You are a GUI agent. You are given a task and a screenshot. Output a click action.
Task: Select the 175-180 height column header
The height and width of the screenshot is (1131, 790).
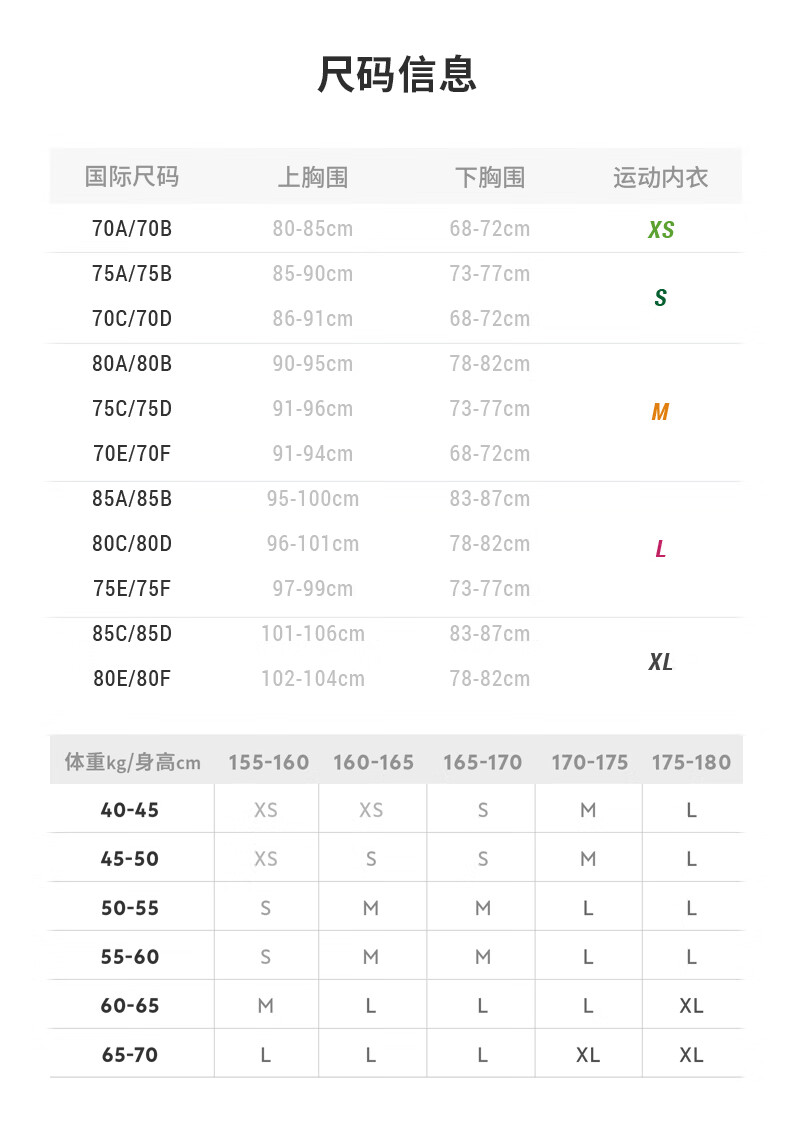click(691, 762)
